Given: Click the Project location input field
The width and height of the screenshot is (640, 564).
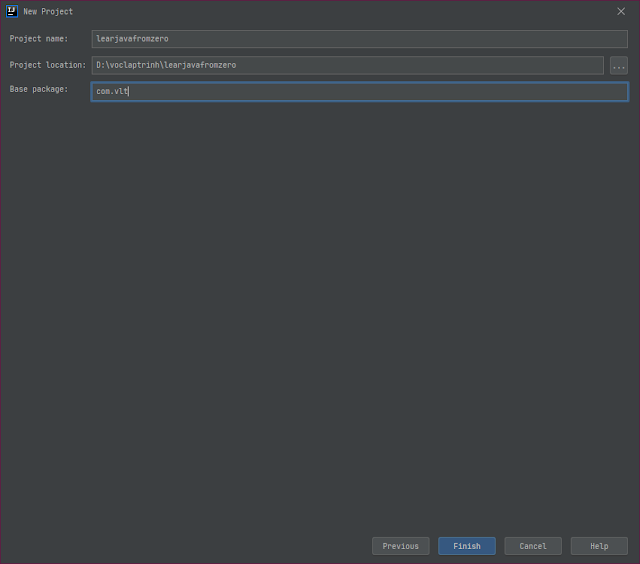Looking at the screenshot, I should pyautogui.click(x=348, y=65).
